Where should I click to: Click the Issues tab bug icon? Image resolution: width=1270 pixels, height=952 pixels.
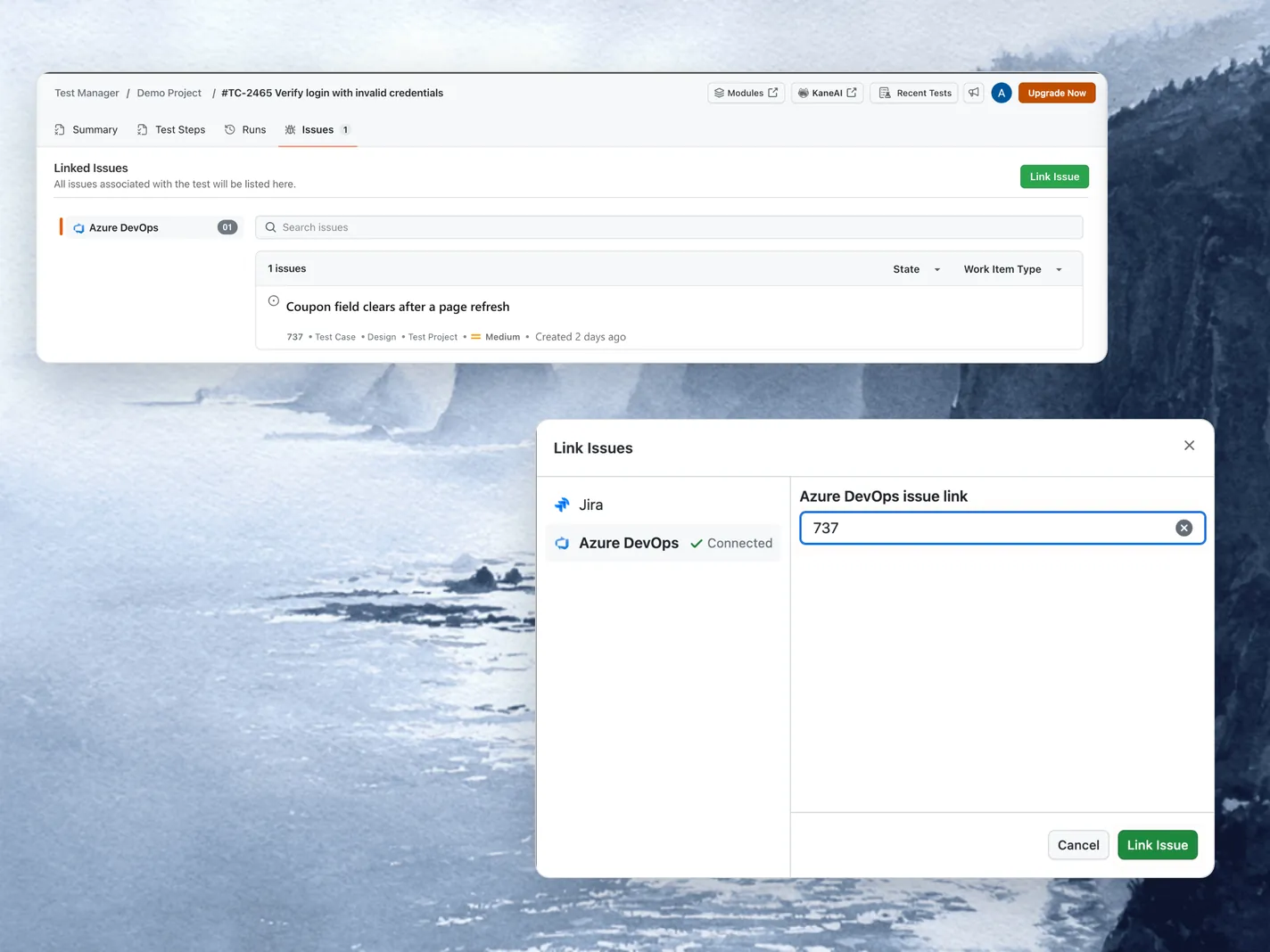click(290, 130)
